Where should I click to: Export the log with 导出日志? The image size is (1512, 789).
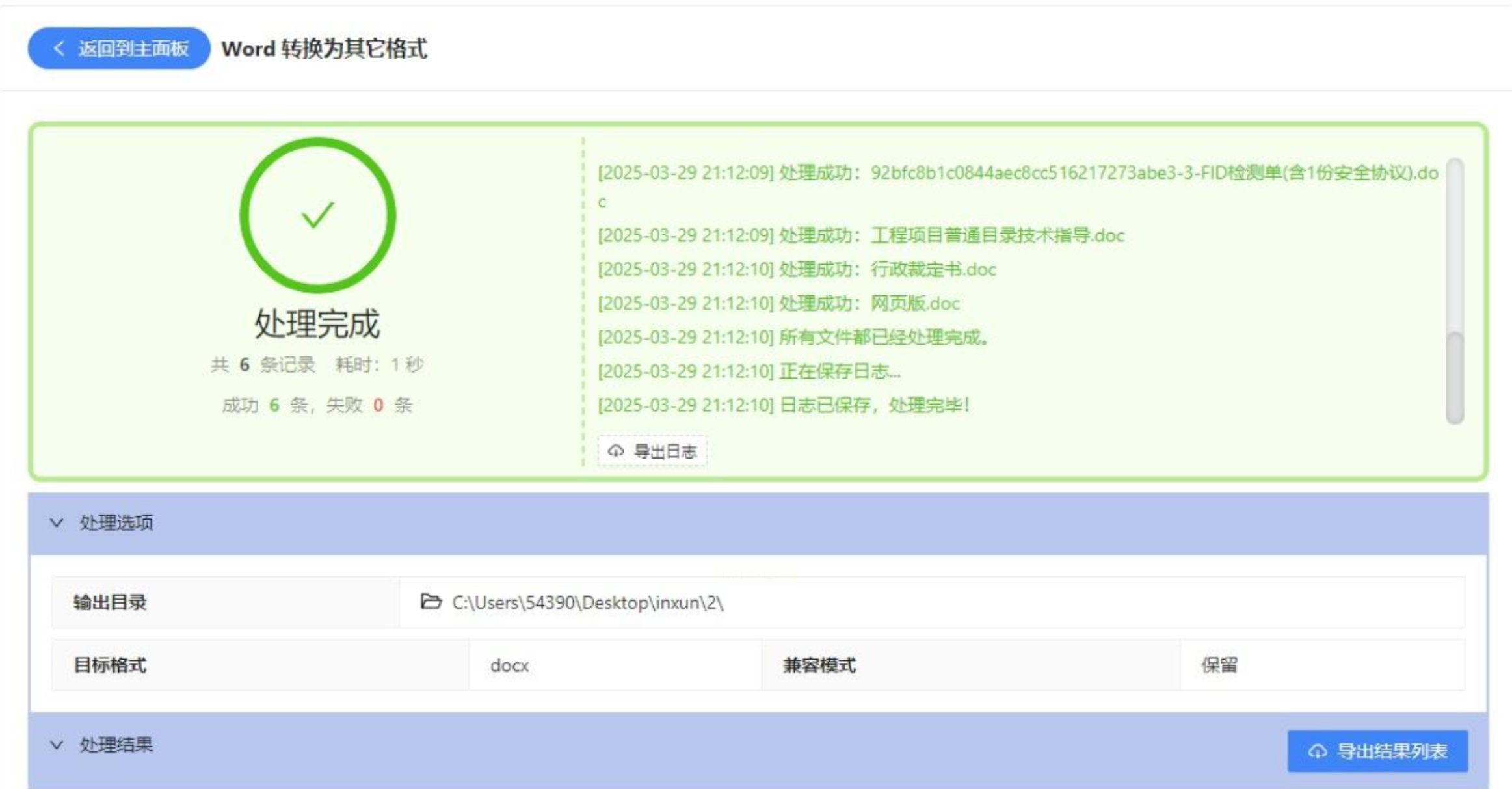click(x=652, y=451)
